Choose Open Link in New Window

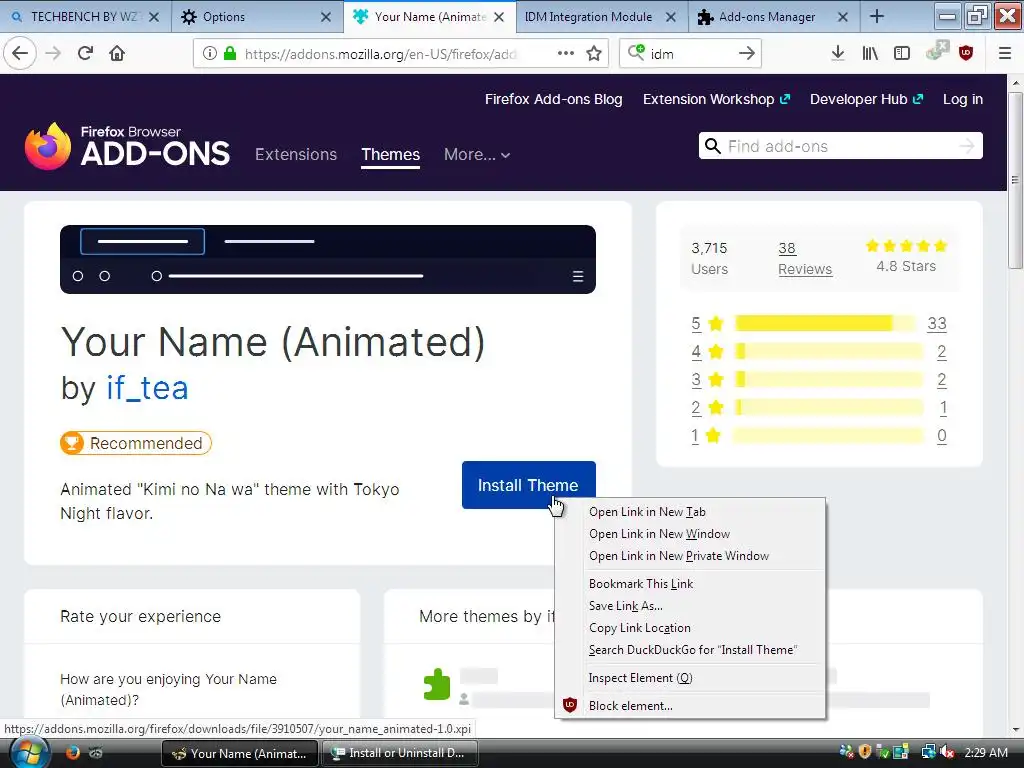690,534
